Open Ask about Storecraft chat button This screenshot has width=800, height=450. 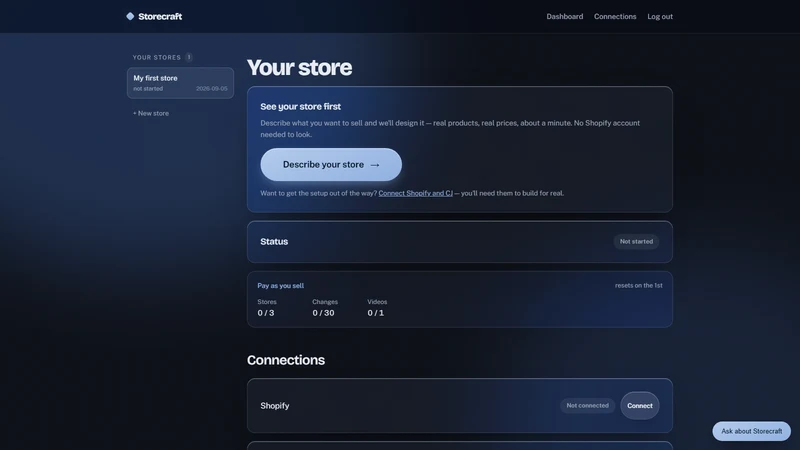click(x=751, y=431)
